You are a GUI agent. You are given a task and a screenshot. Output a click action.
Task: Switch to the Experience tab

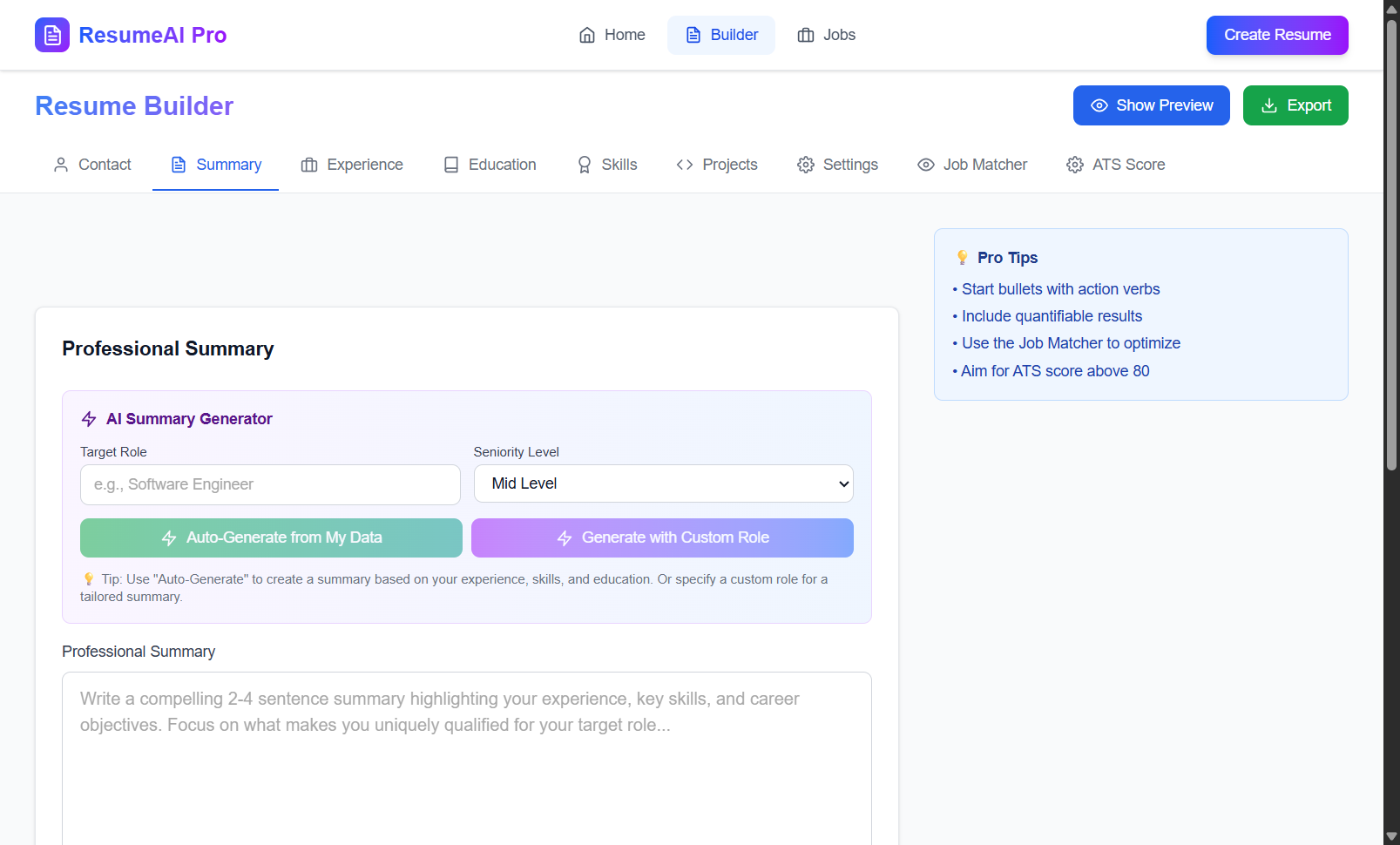[x=352, y=165]
